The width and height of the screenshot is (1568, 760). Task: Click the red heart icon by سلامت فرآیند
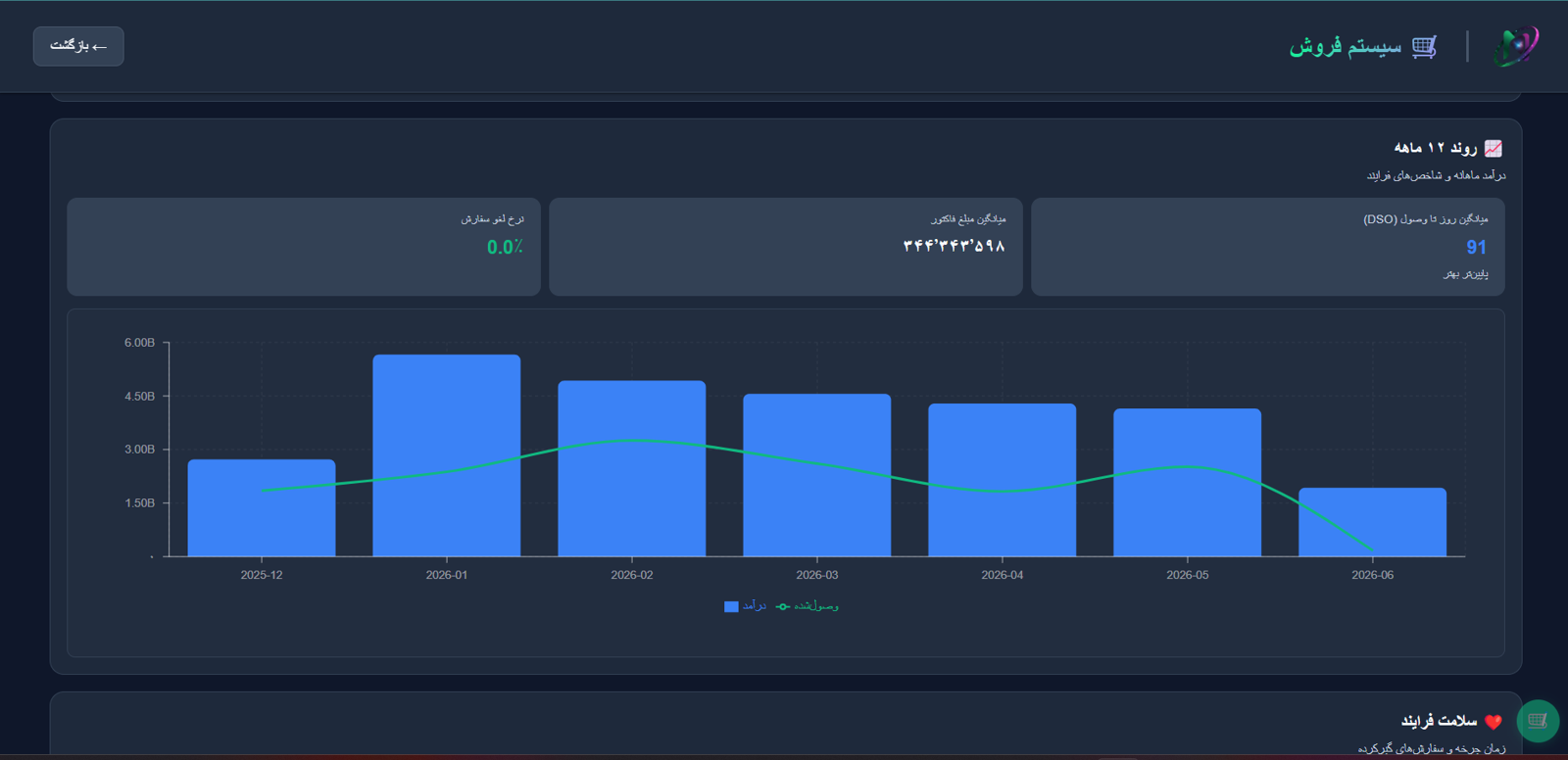pos(1494,722)
